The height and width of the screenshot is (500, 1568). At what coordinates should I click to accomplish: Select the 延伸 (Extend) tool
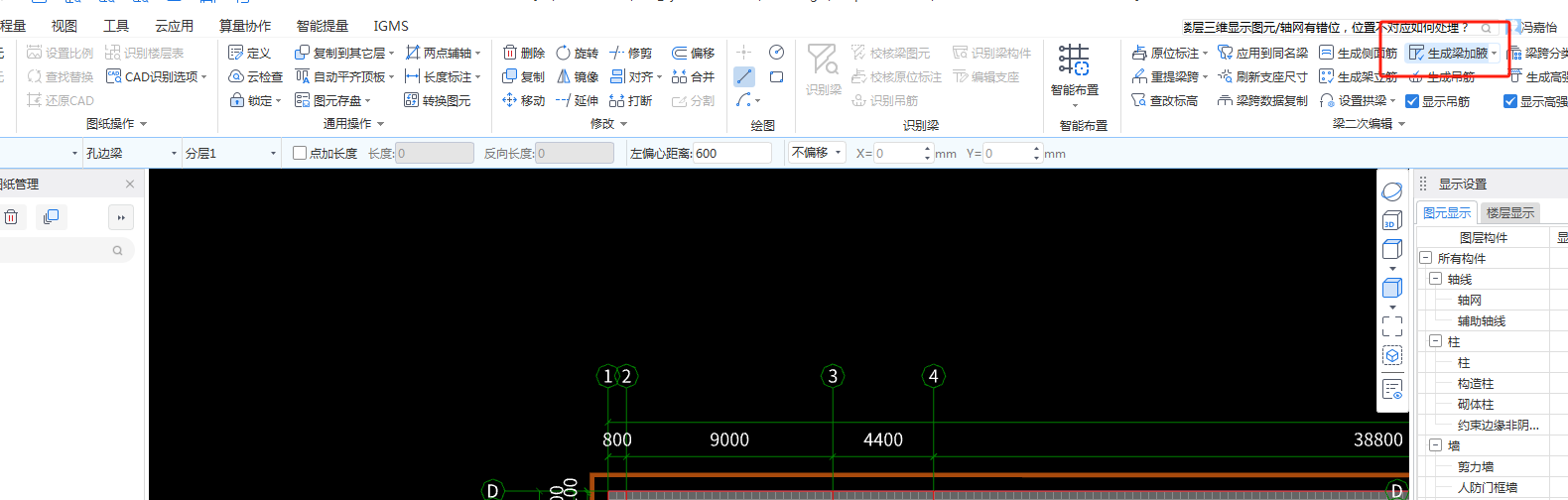pyautogui.click(x=577, y=100)
